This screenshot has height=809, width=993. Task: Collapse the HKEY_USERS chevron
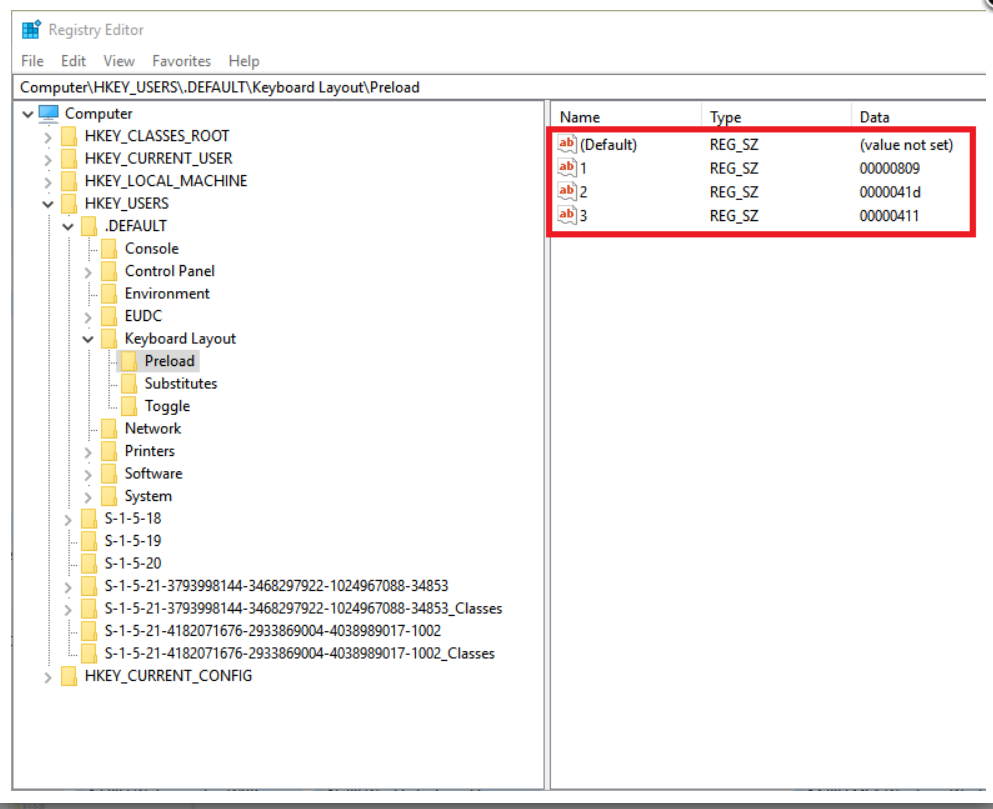point(48,204)
